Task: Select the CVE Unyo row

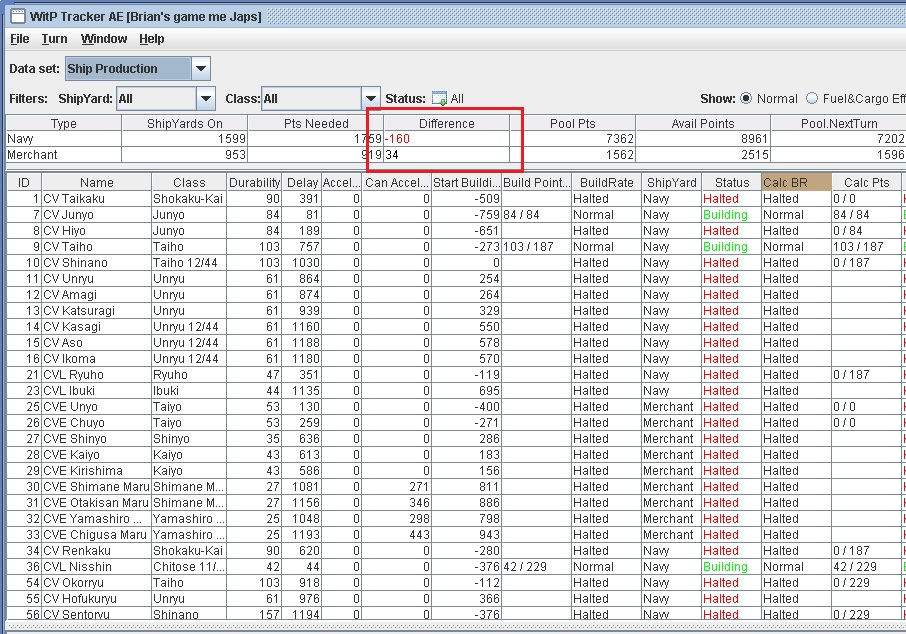Action: pos(456,407)
